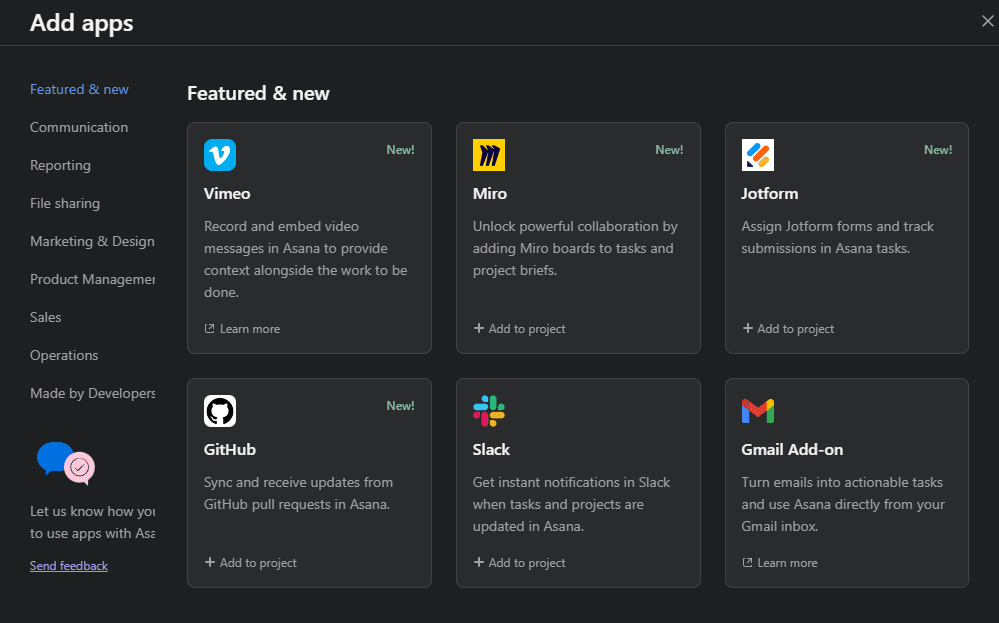Add Miro to project
Screen dimensions: 999x623
[519, 329]
